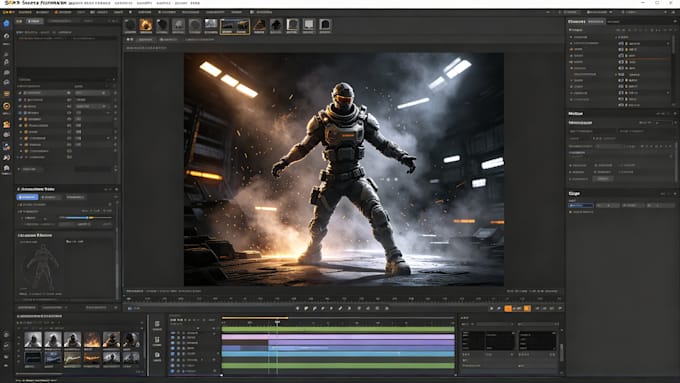Select the light gray square preset
Viewport: 680px width, 383px height.
click(x=308, y=26)
